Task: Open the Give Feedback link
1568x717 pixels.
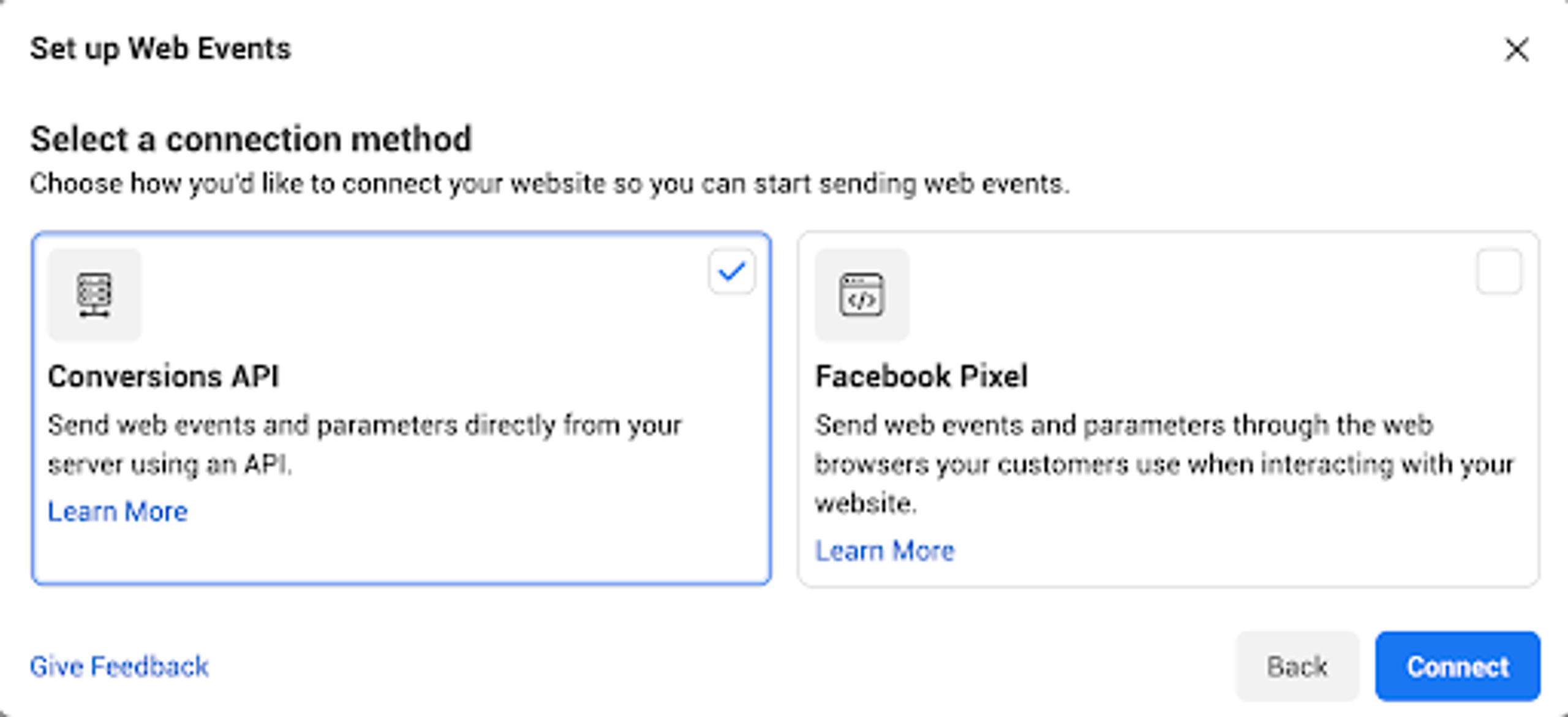Action: 119,667
